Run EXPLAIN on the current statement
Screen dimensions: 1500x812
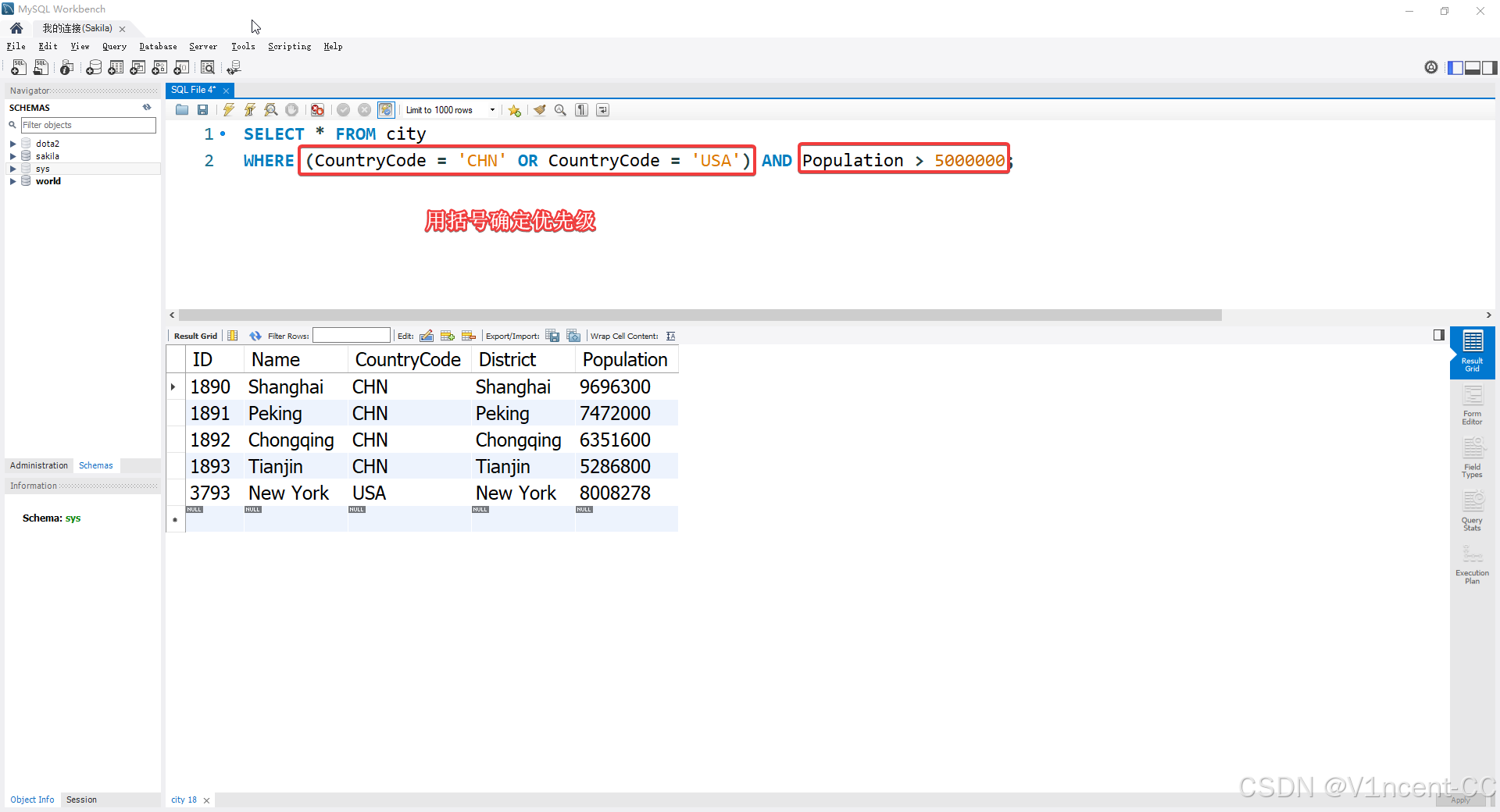pos(271,110)
